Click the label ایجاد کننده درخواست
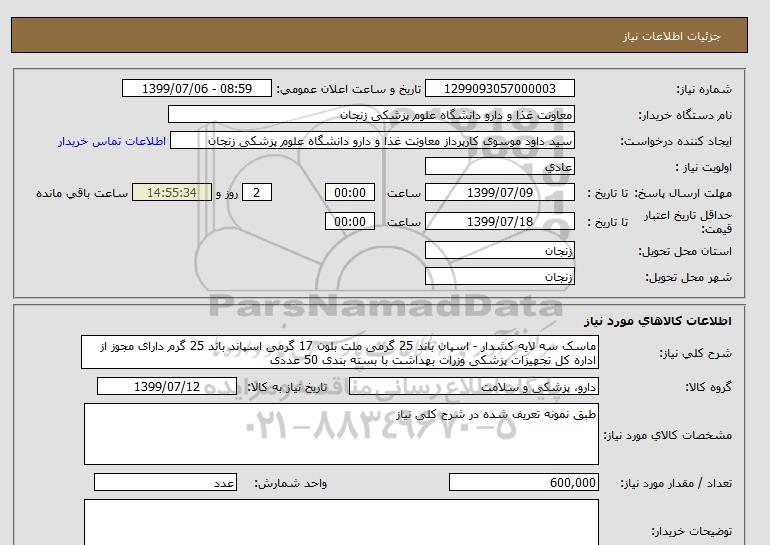 676,141
